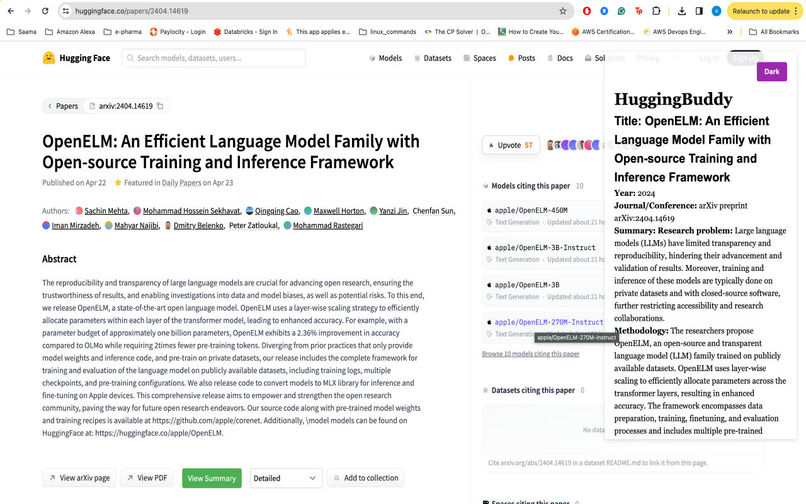The image size is (806, 504).
Task: Click Relaunch to update button
Action: pos(764,11)
